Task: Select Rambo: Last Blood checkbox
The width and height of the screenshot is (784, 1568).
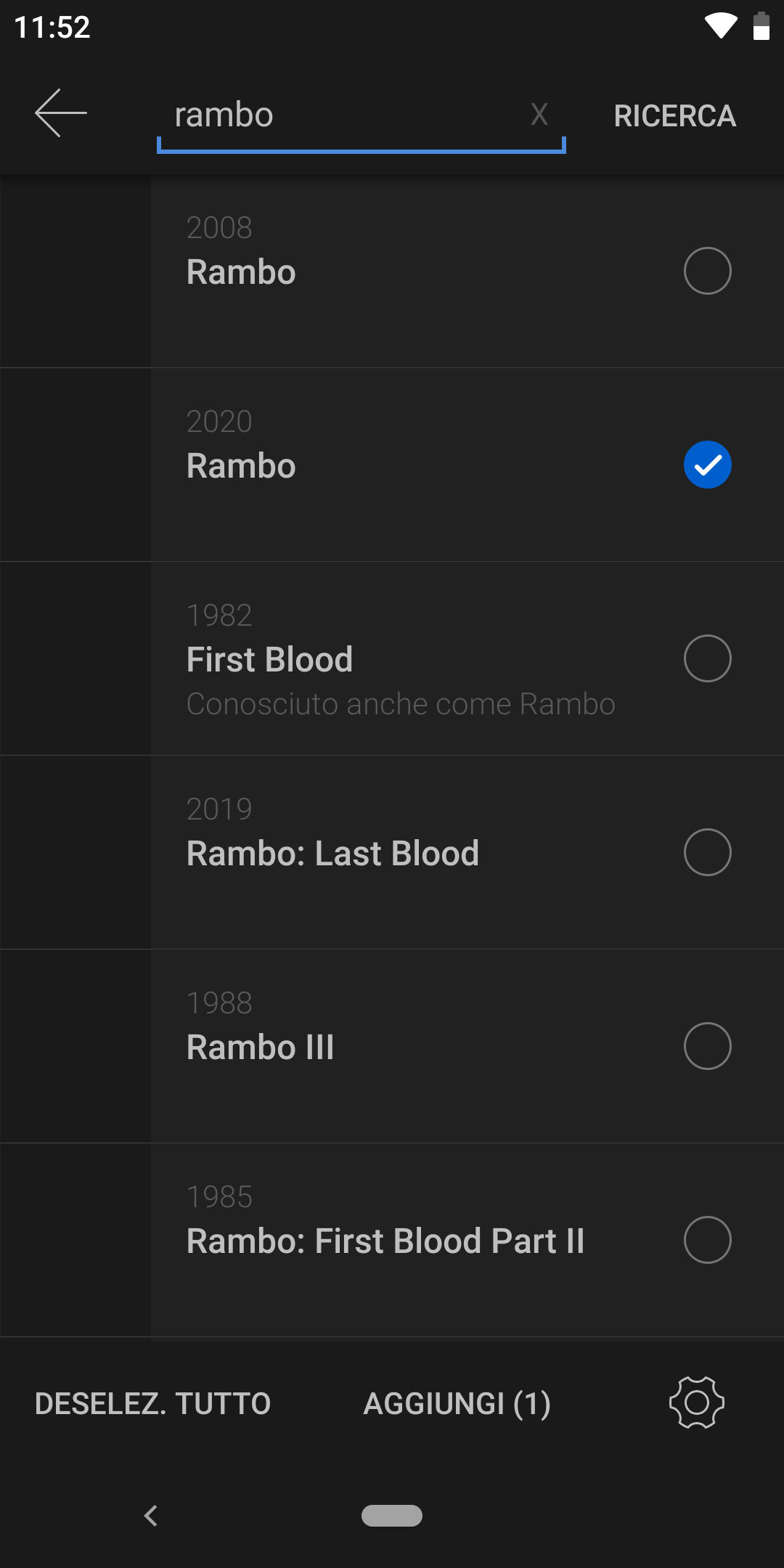Action: click(707, 852)
